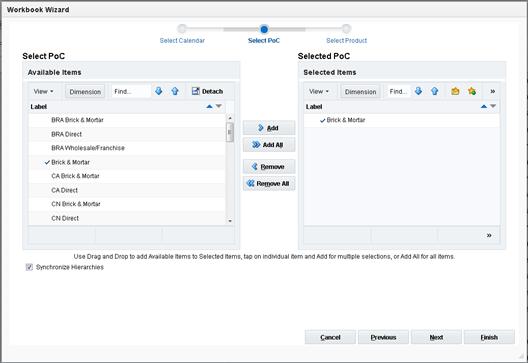Click the Add All button
528x363 pixels.
[269, 145]
